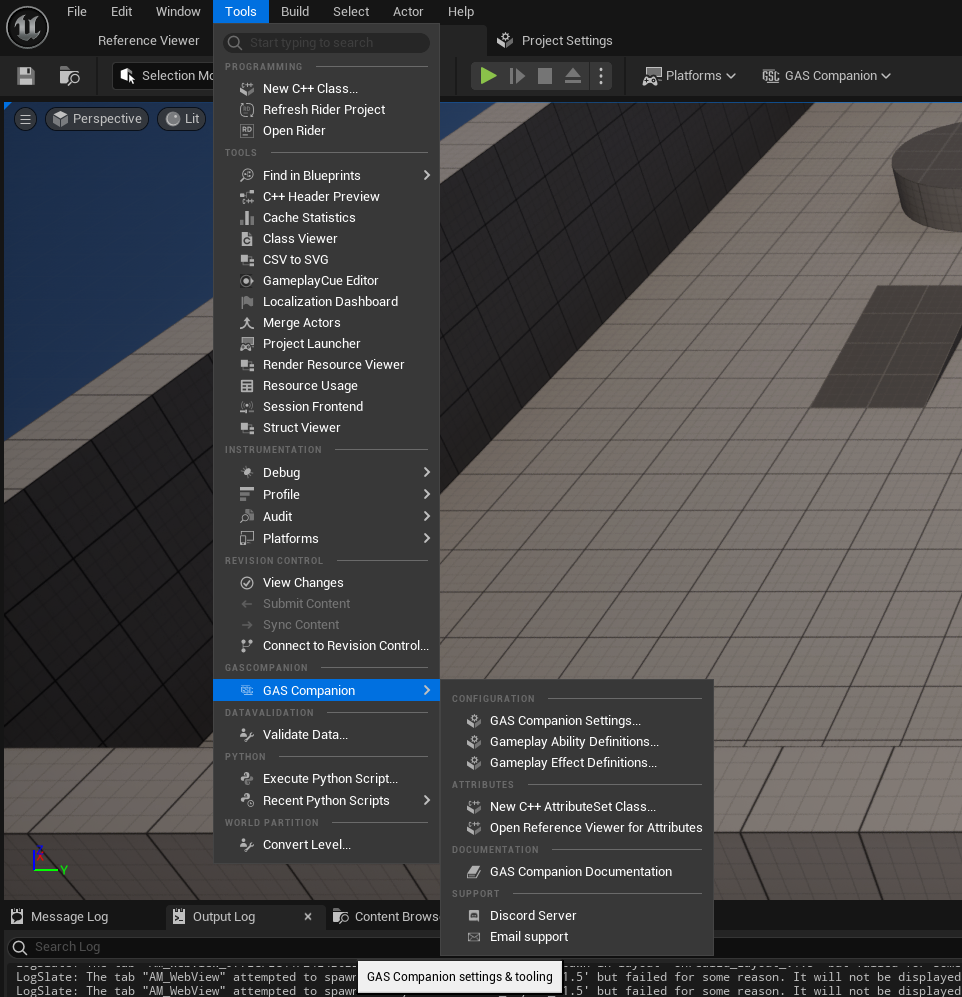The height and width of the screenshot is (997, 962).
Task: Expand the Debug submenu arrow
Action: point(427,472)
